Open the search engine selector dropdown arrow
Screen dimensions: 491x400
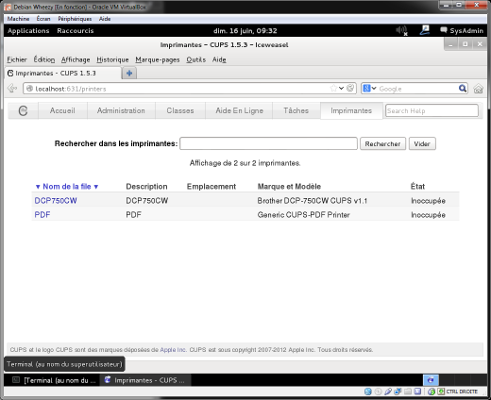pos(374,88)
